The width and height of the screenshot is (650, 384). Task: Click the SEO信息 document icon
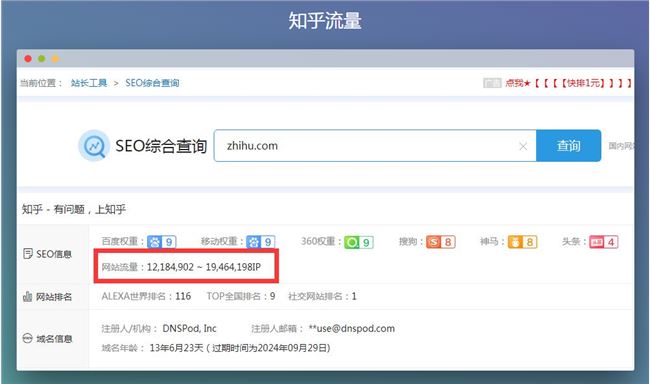(28, 254)
